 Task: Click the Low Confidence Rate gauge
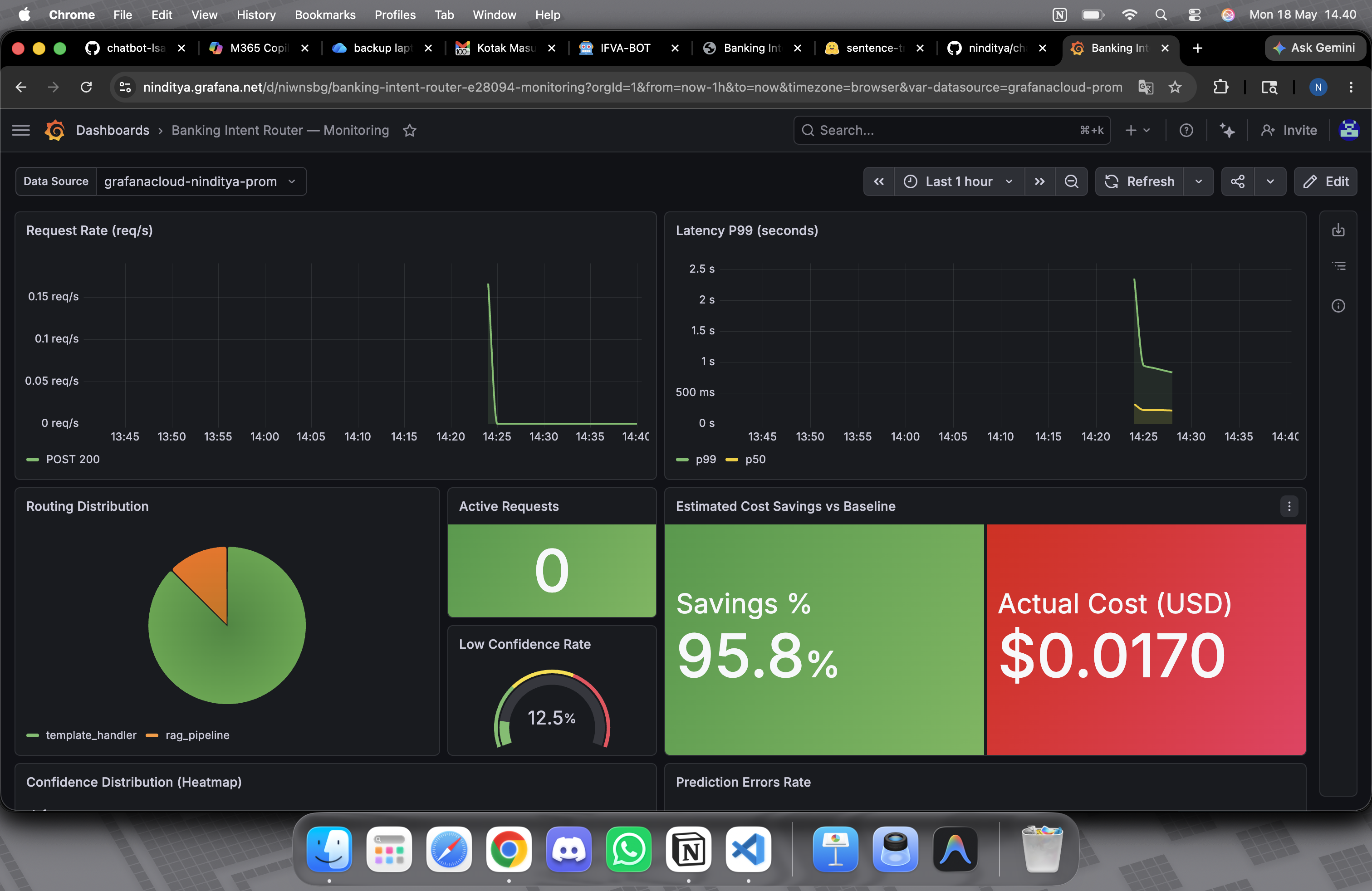coord(552,709)
